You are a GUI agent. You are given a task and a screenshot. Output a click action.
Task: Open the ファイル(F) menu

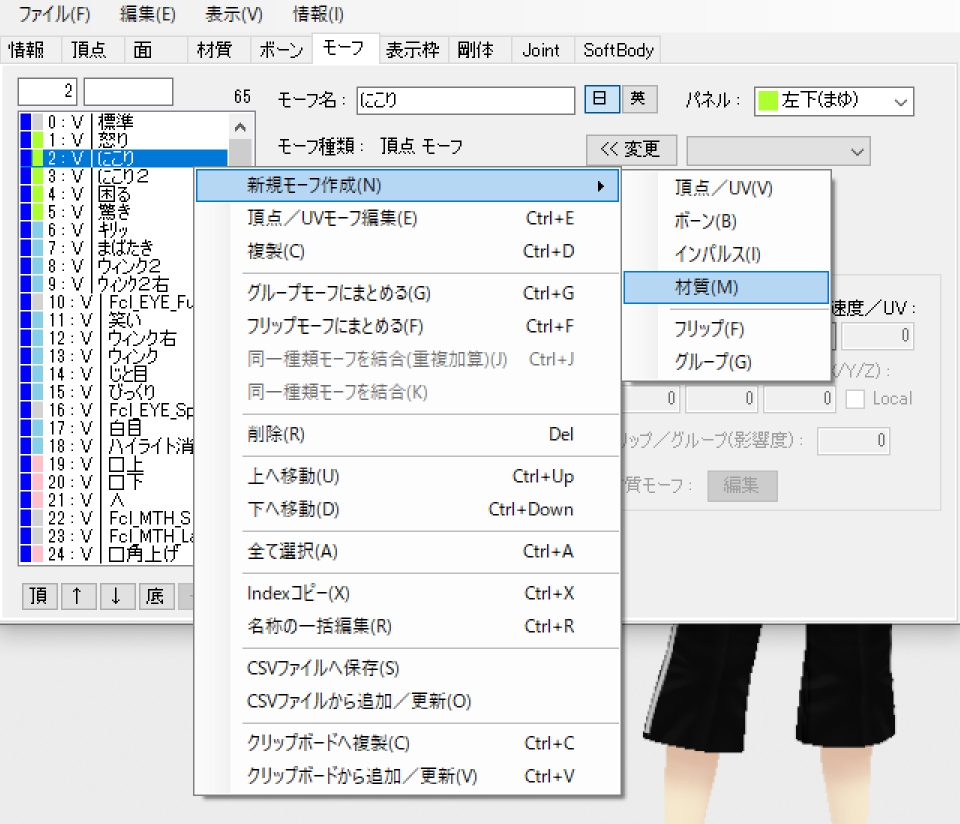[54, 13]
